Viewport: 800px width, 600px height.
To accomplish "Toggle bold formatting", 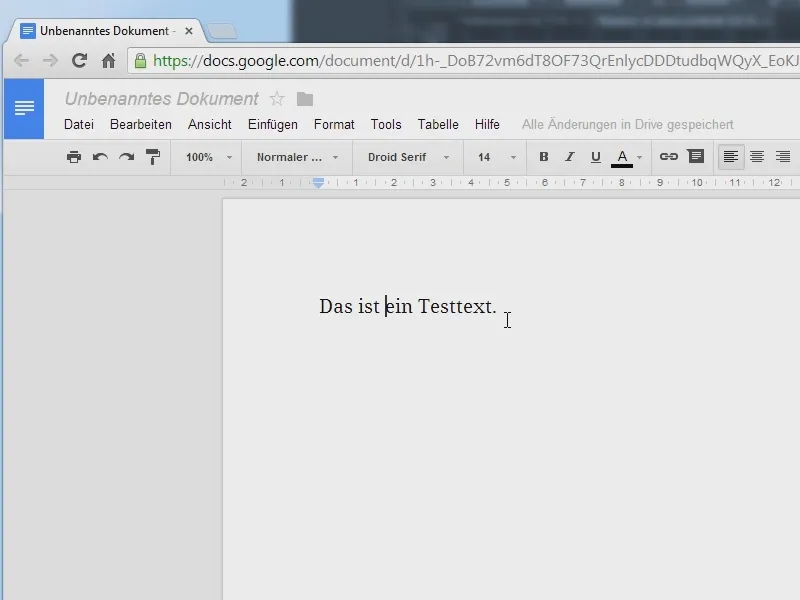I will pos(543,157).
